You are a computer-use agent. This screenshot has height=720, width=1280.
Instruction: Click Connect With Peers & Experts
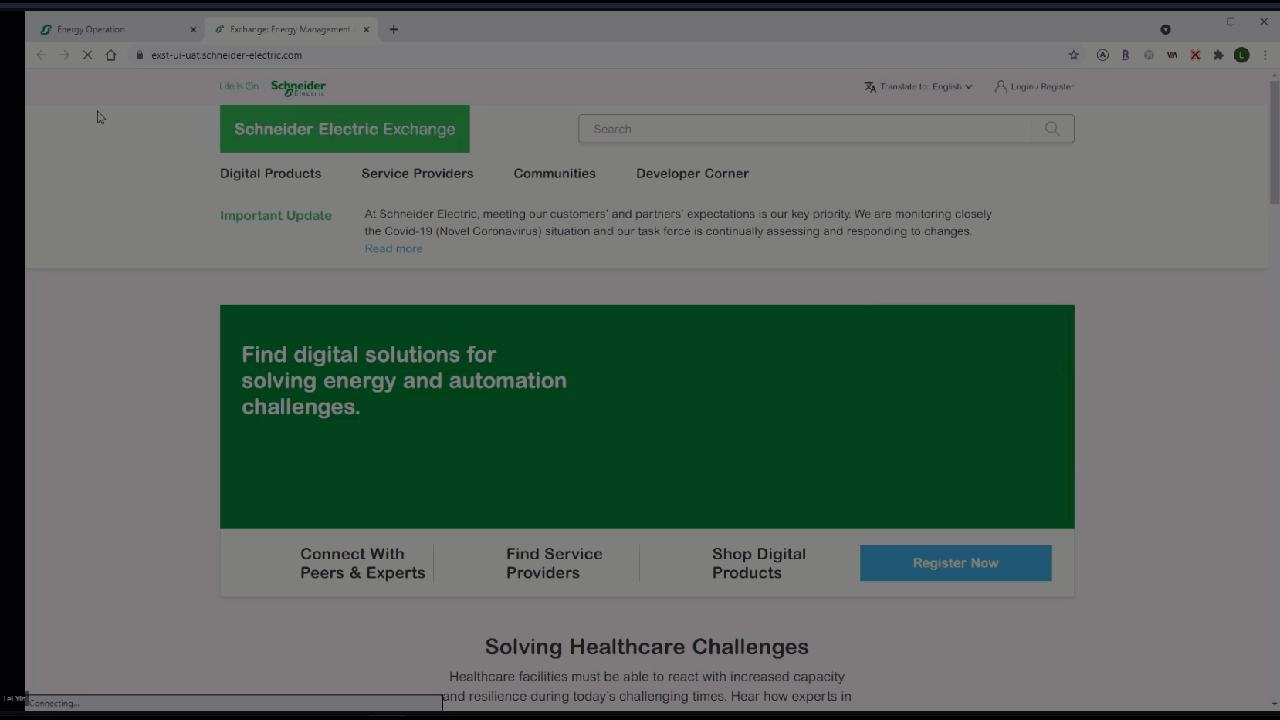[x=362, y=563]
